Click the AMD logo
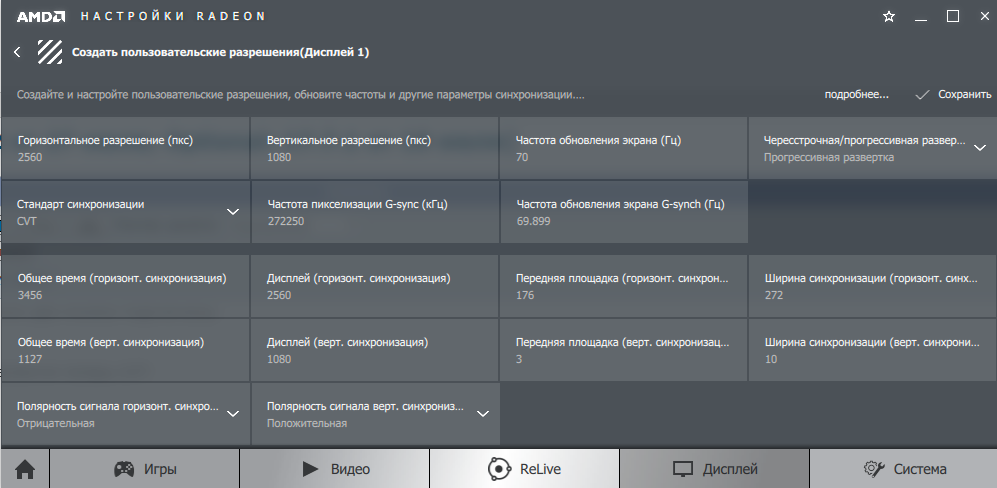997x488 pixels. (x=41, y=17)
